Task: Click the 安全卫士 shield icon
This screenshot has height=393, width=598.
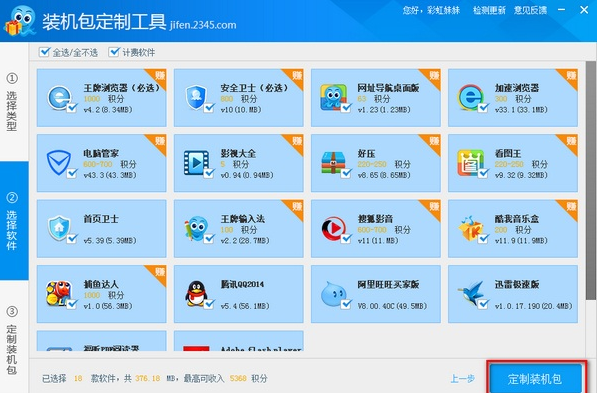Action: tap(196, 98)
